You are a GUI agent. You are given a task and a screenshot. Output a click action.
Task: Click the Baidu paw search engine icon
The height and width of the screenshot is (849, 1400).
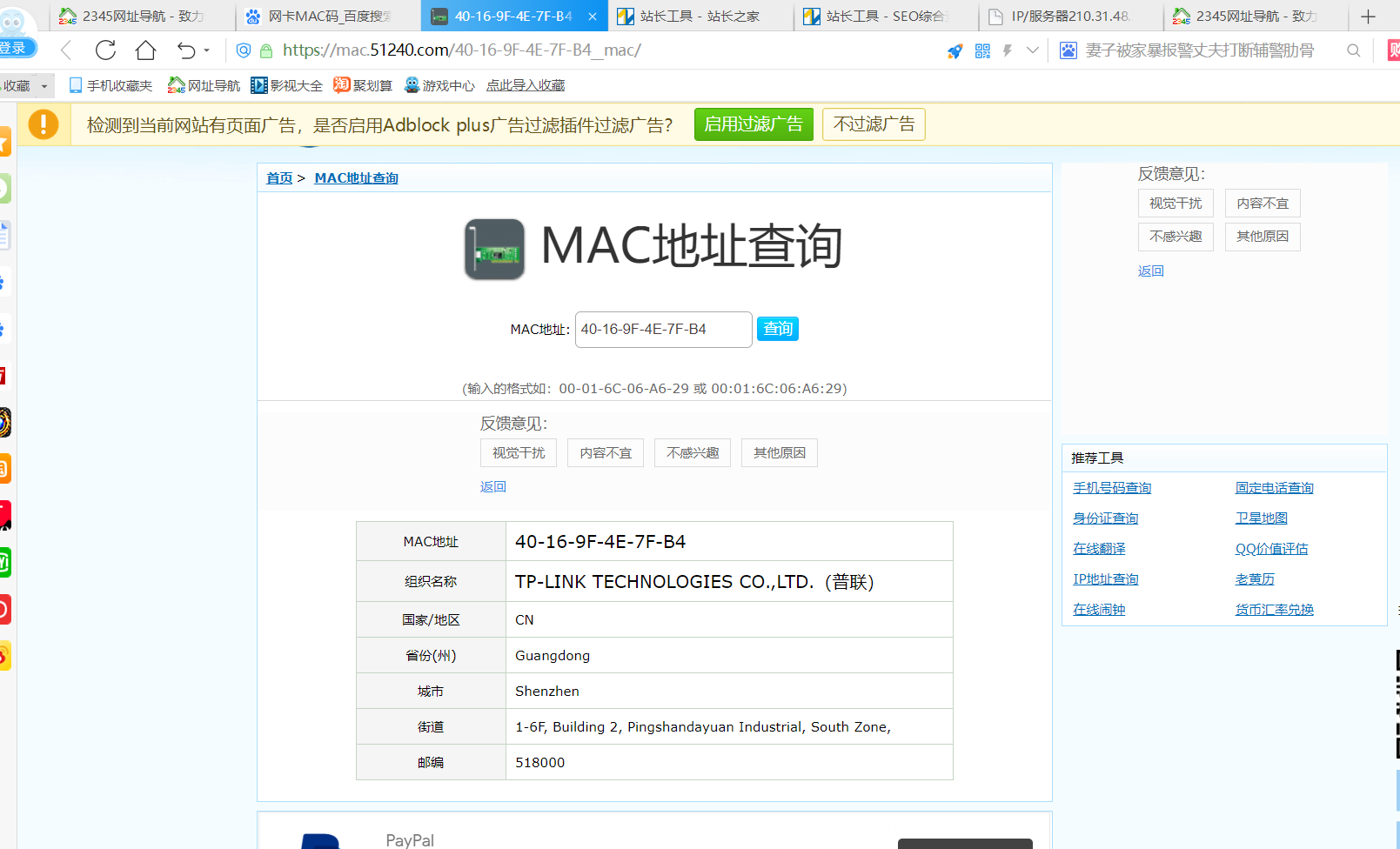click(x=1068, y=50)
